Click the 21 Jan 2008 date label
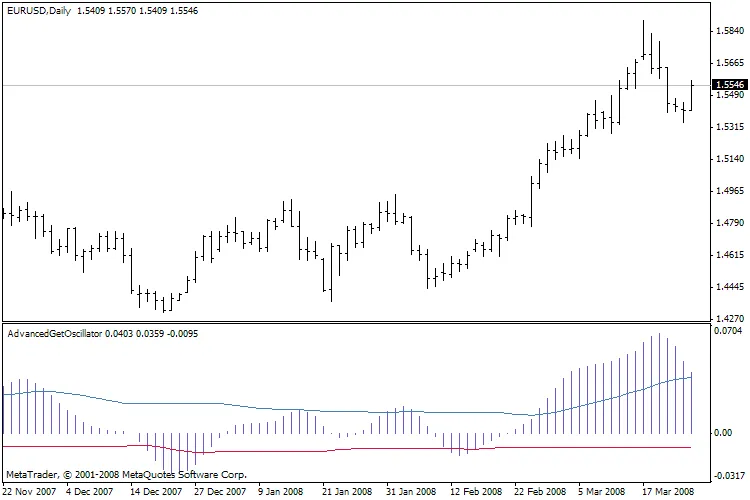Viewport: 750px width, 500px height. pos(347,492)
